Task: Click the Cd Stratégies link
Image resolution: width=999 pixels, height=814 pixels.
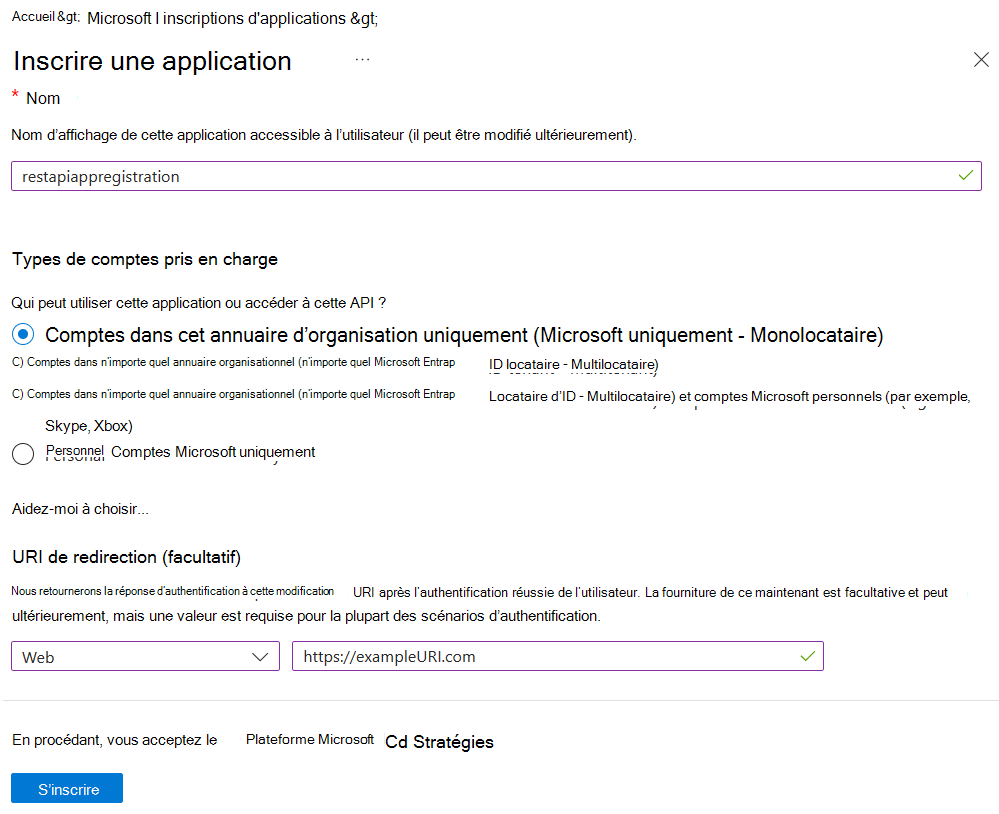Action: click(438, 741)
